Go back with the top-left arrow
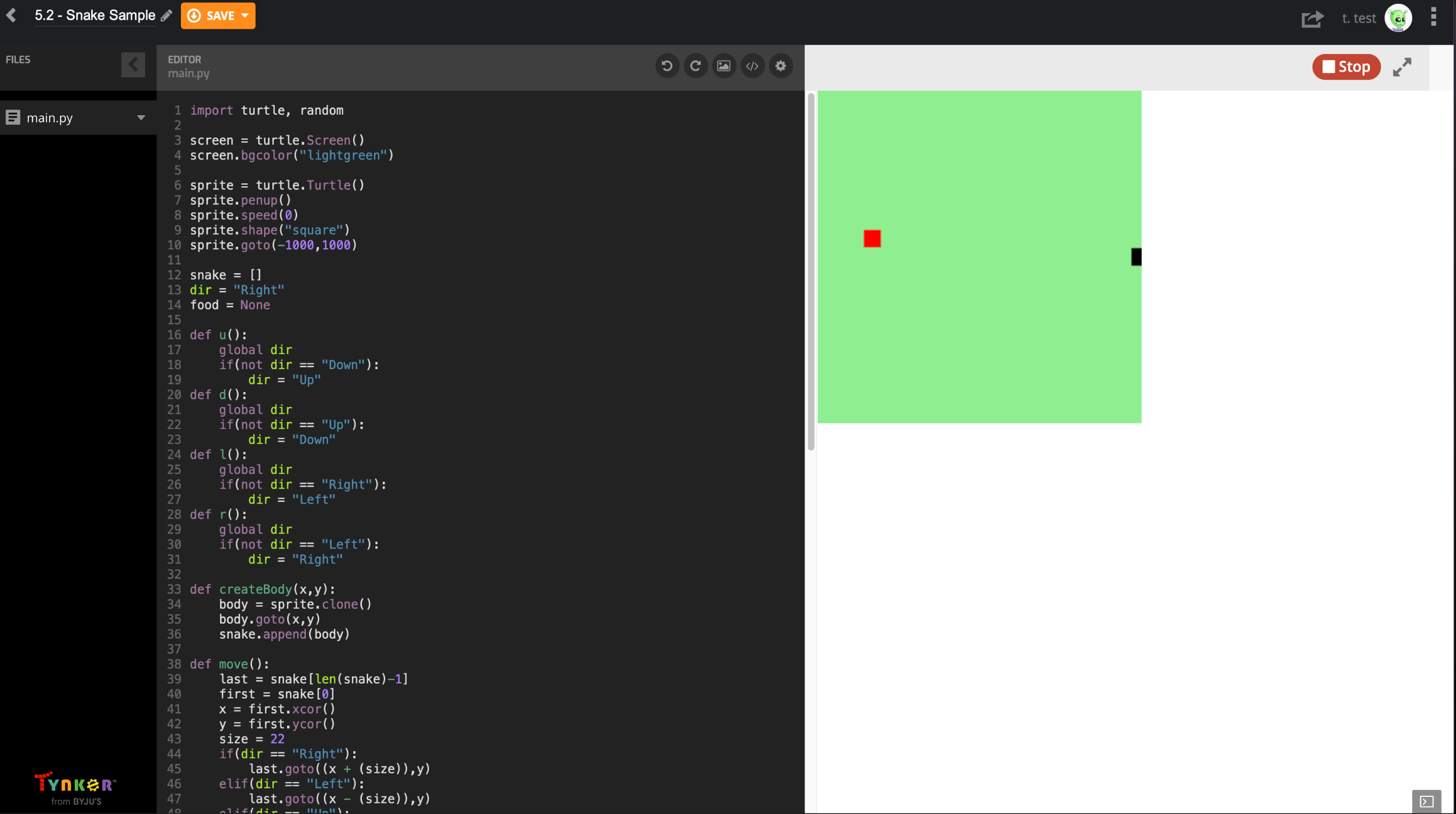 coord(11,15)
